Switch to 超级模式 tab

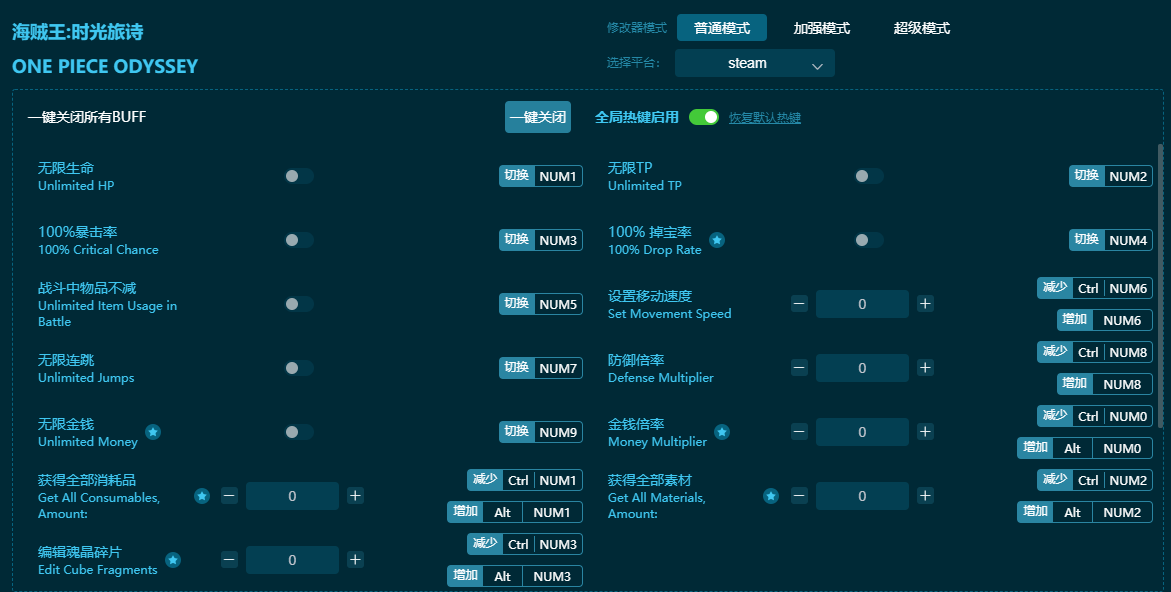click(922, 28)
